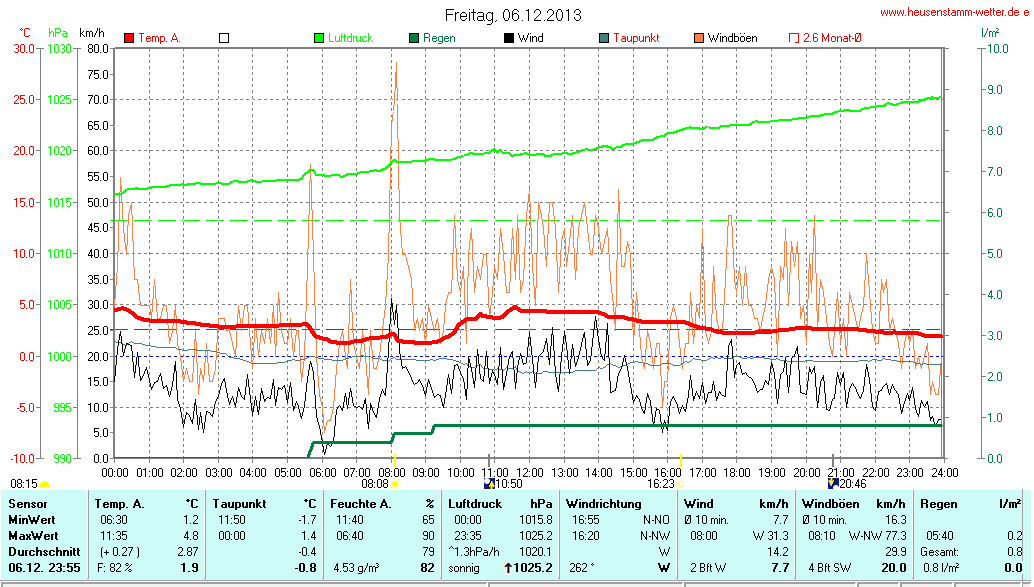Click the black Wind legend square
Screen dimensions: 1034x587
pos(509,38)
